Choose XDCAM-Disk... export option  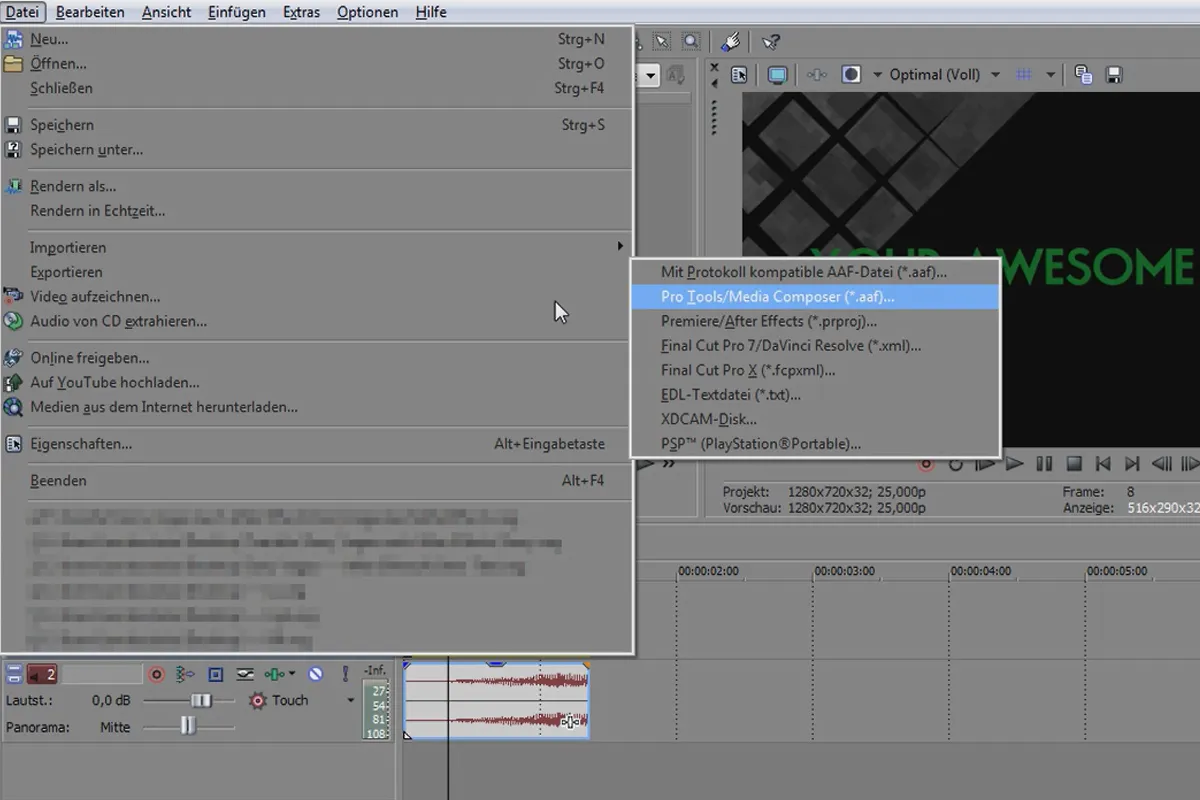815,419
